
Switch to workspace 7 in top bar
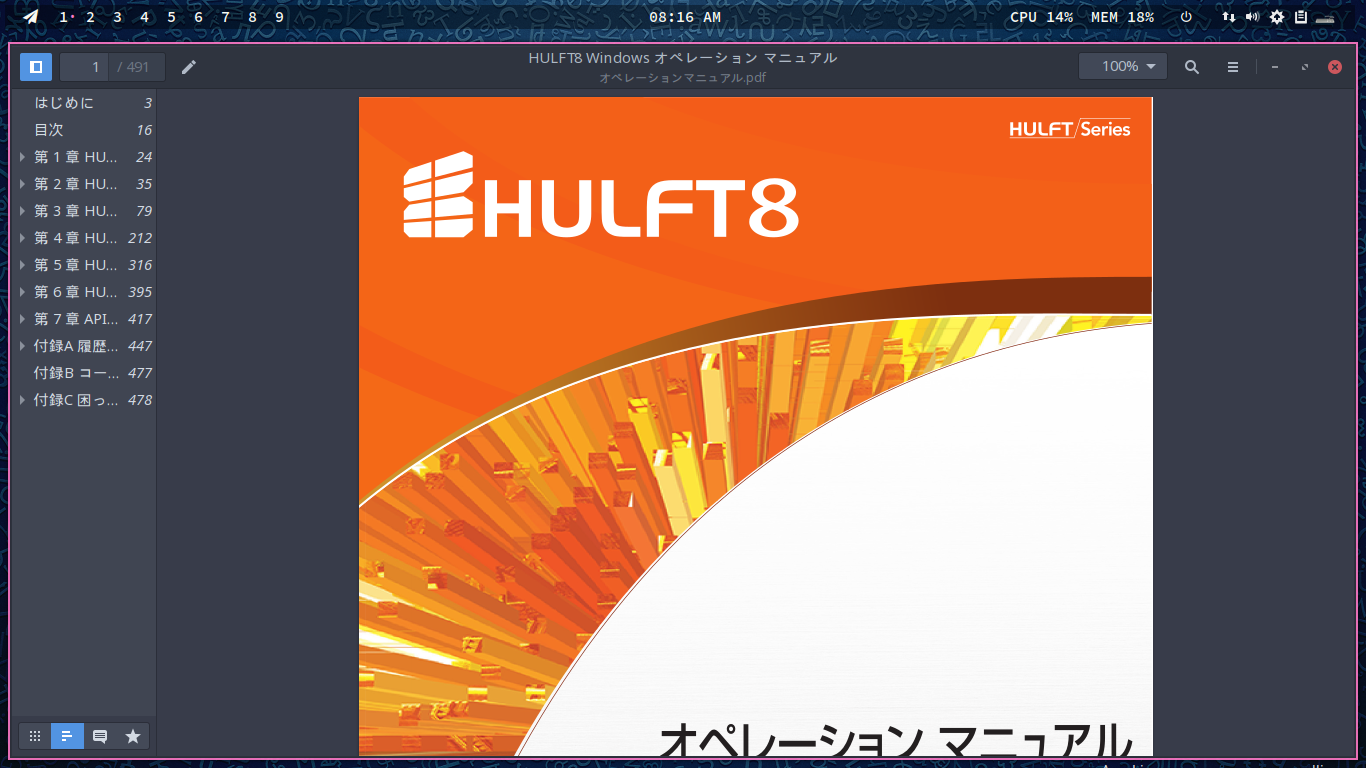(225, 17)
